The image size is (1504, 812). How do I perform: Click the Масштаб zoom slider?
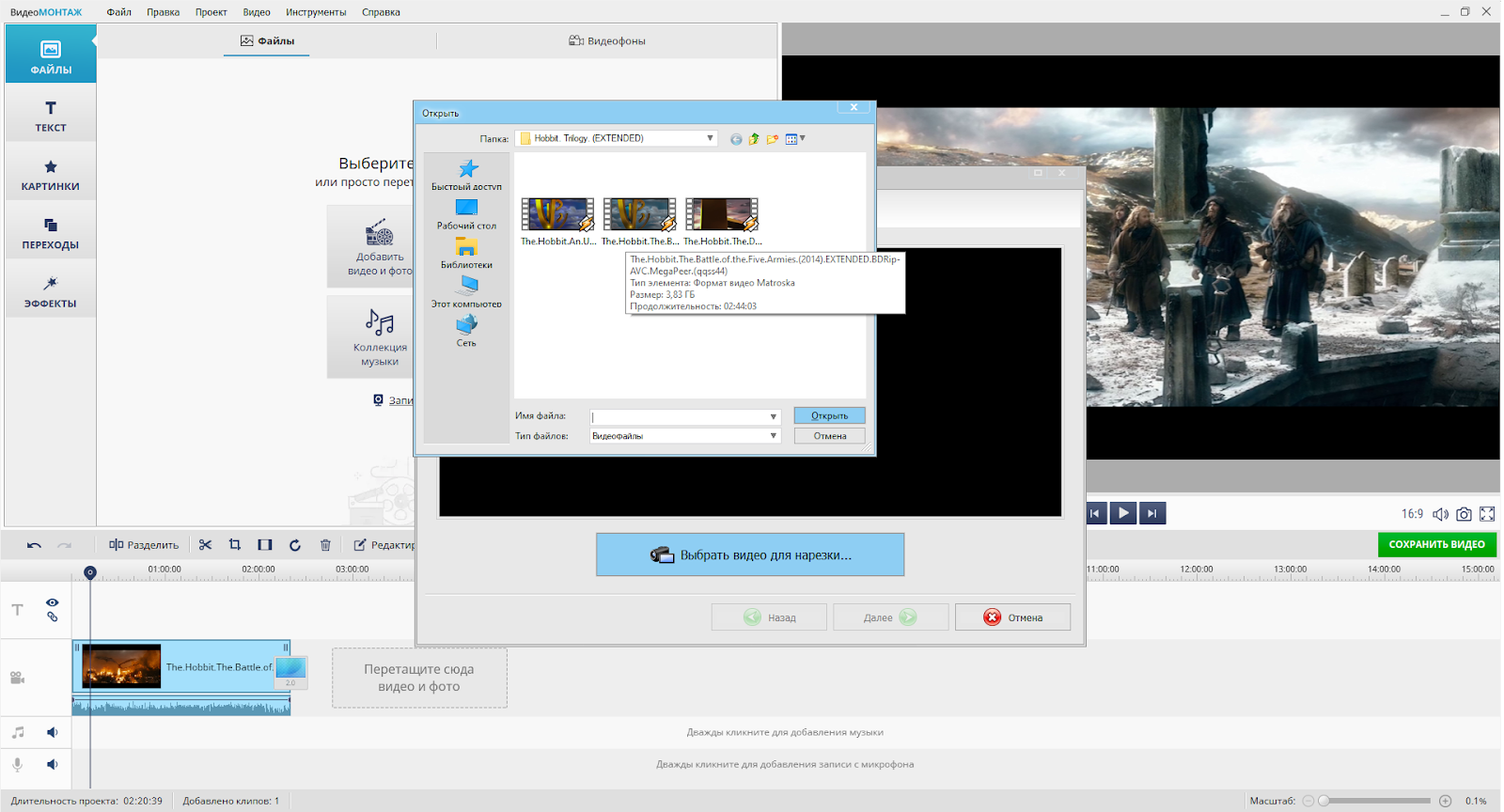1377,801
